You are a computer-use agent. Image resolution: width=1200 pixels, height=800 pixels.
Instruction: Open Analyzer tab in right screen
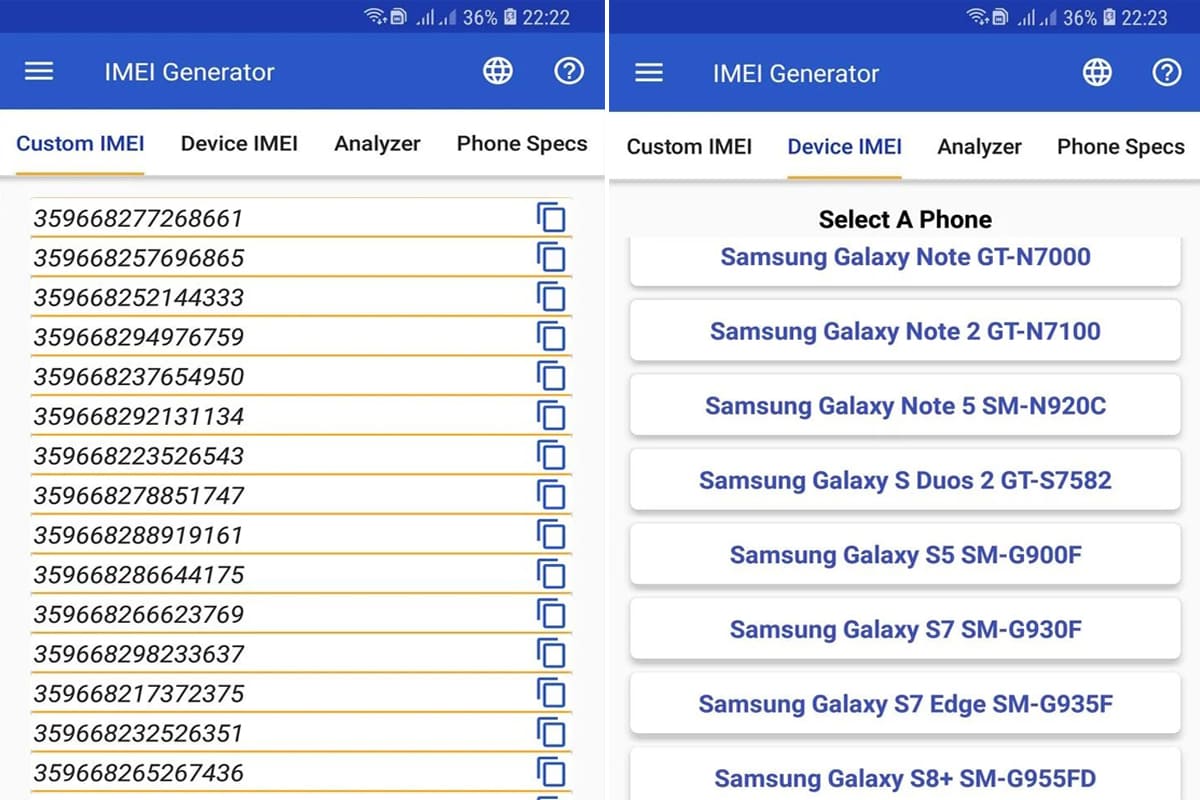coord(979,146)
